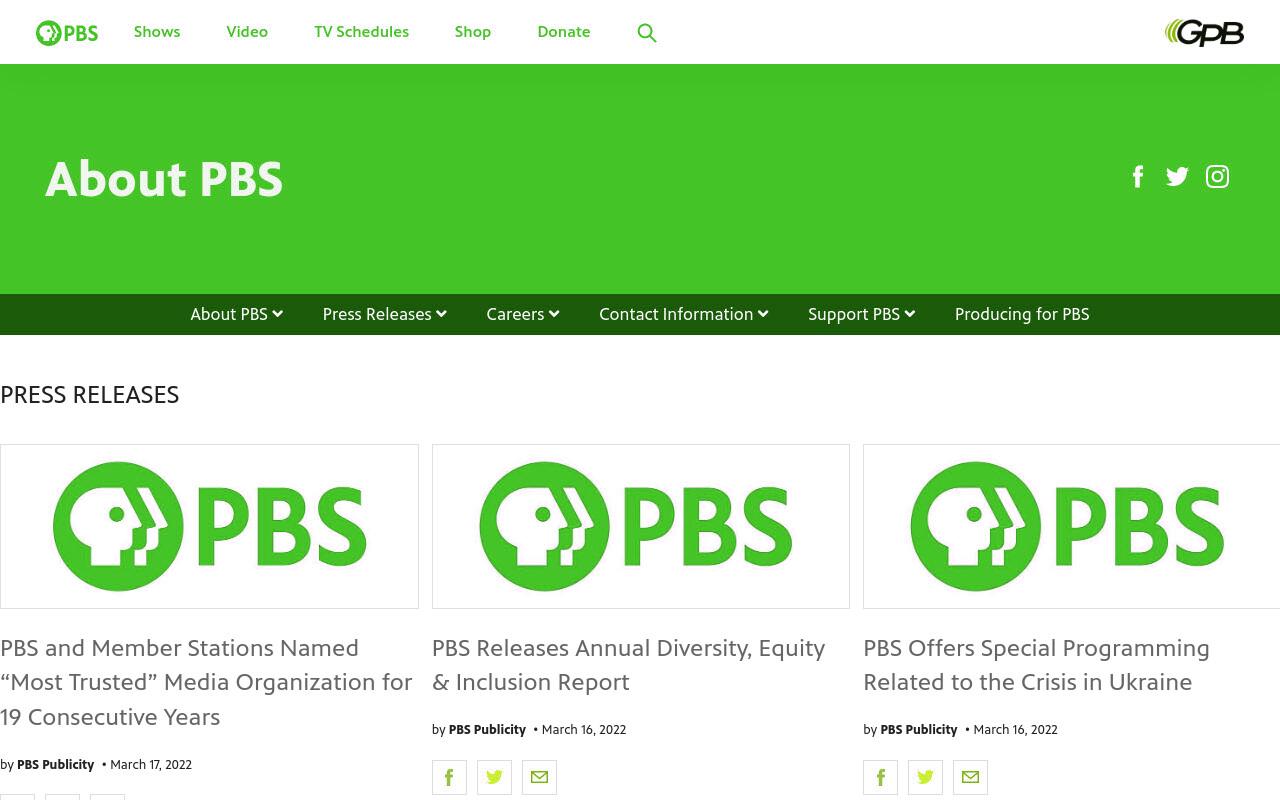Open Donate in top navigation
Viewport: 1280px width, 800px height.
coord(564,32)
